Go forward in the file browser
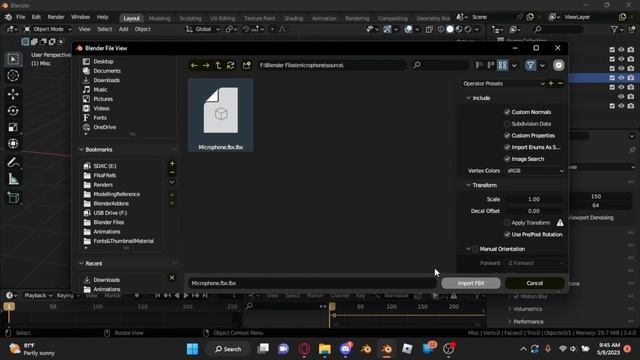This screenshot has width=640, height=360. [x=206, y=65]
